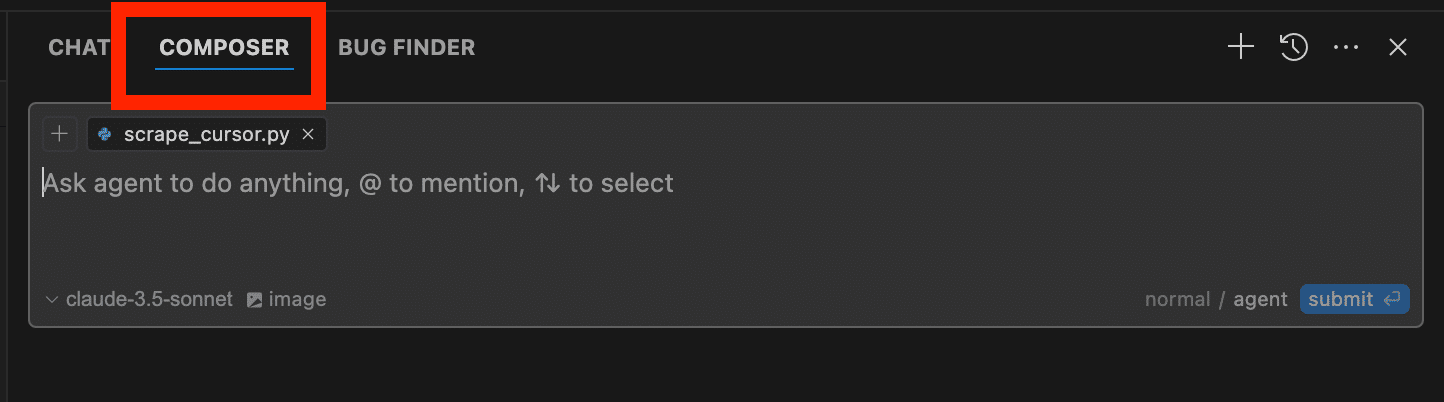Remove the scrape_cursor.py file chip
Viewport: 1444px width, 402px height.
308,134
